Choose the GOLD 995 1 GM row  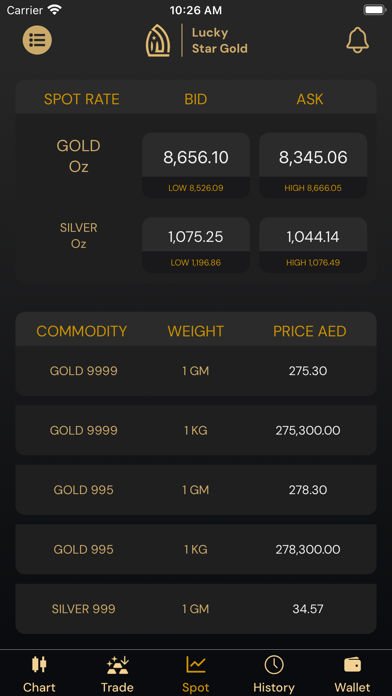(x=196, y=490)
